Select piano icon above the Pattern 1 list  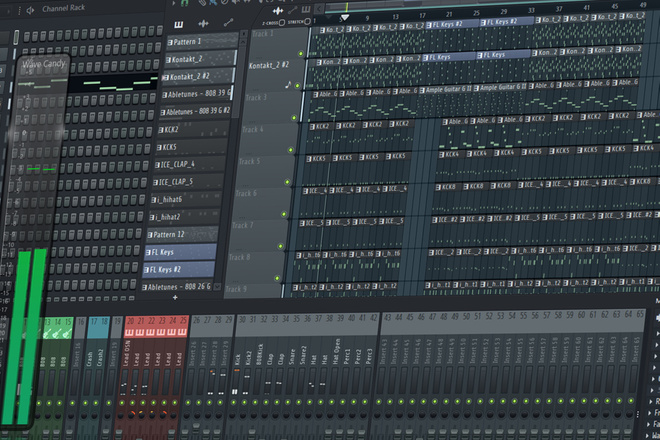(x=178, y=25)
